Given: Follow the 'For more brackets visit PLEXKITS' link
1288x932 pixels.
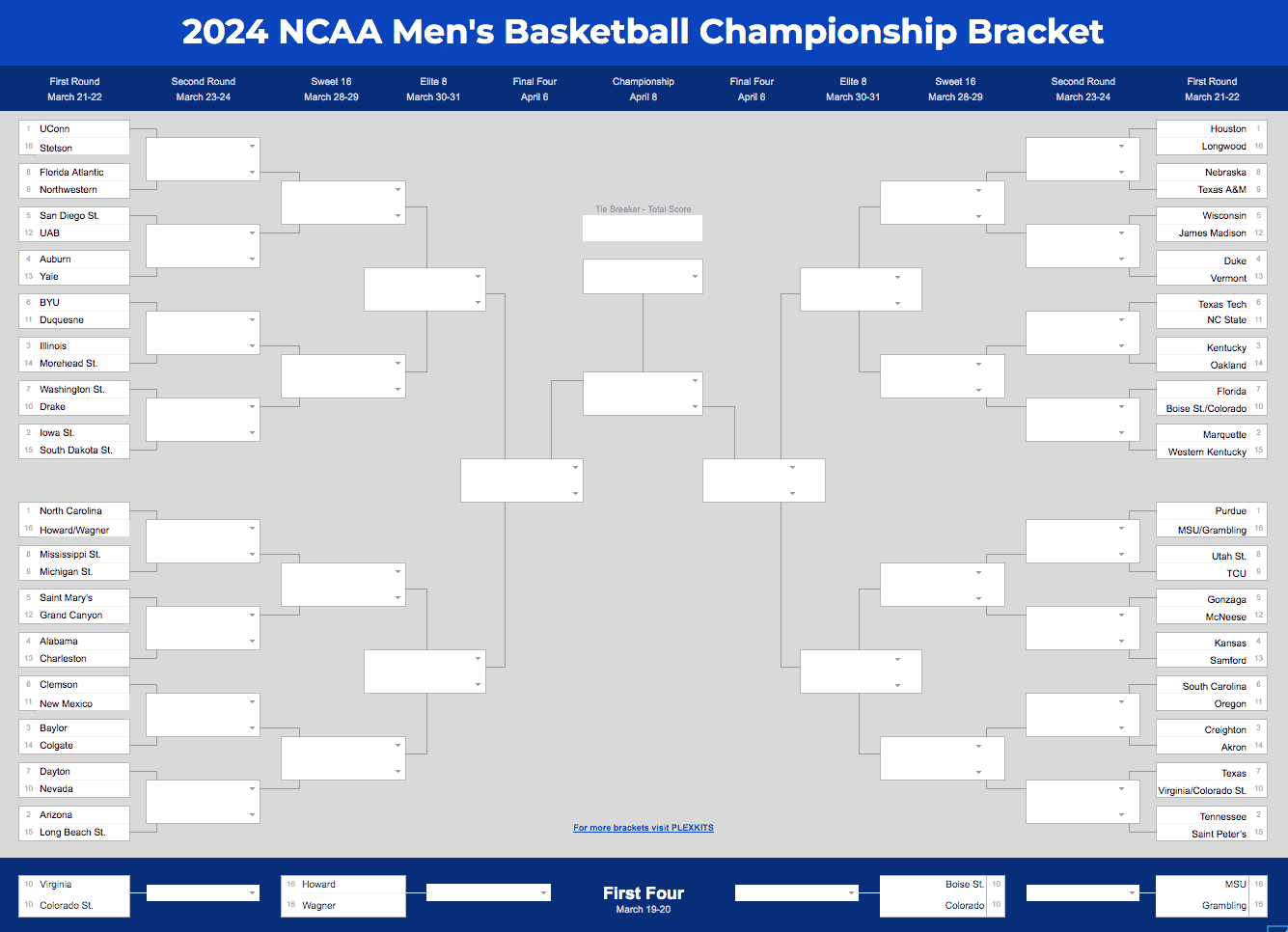Looking at the screenshot, I should click(x=644, y=828).
